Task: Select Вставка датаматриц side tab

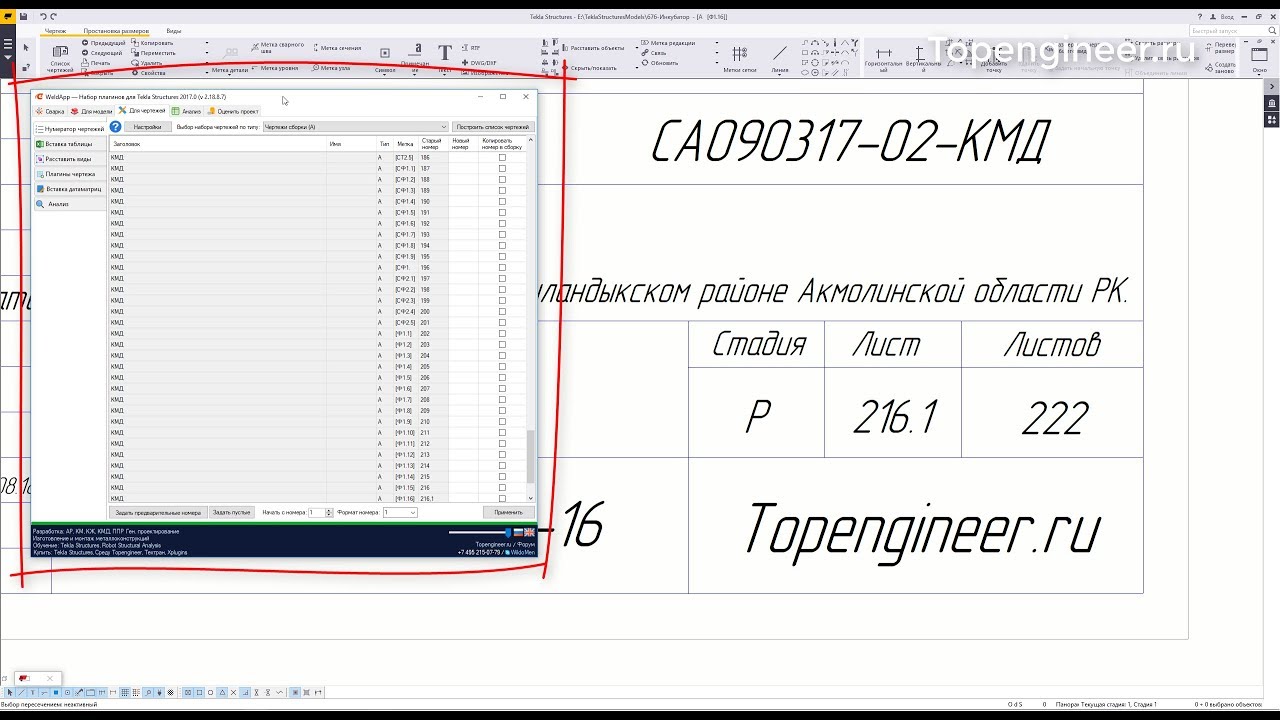Action: [69, 189]
